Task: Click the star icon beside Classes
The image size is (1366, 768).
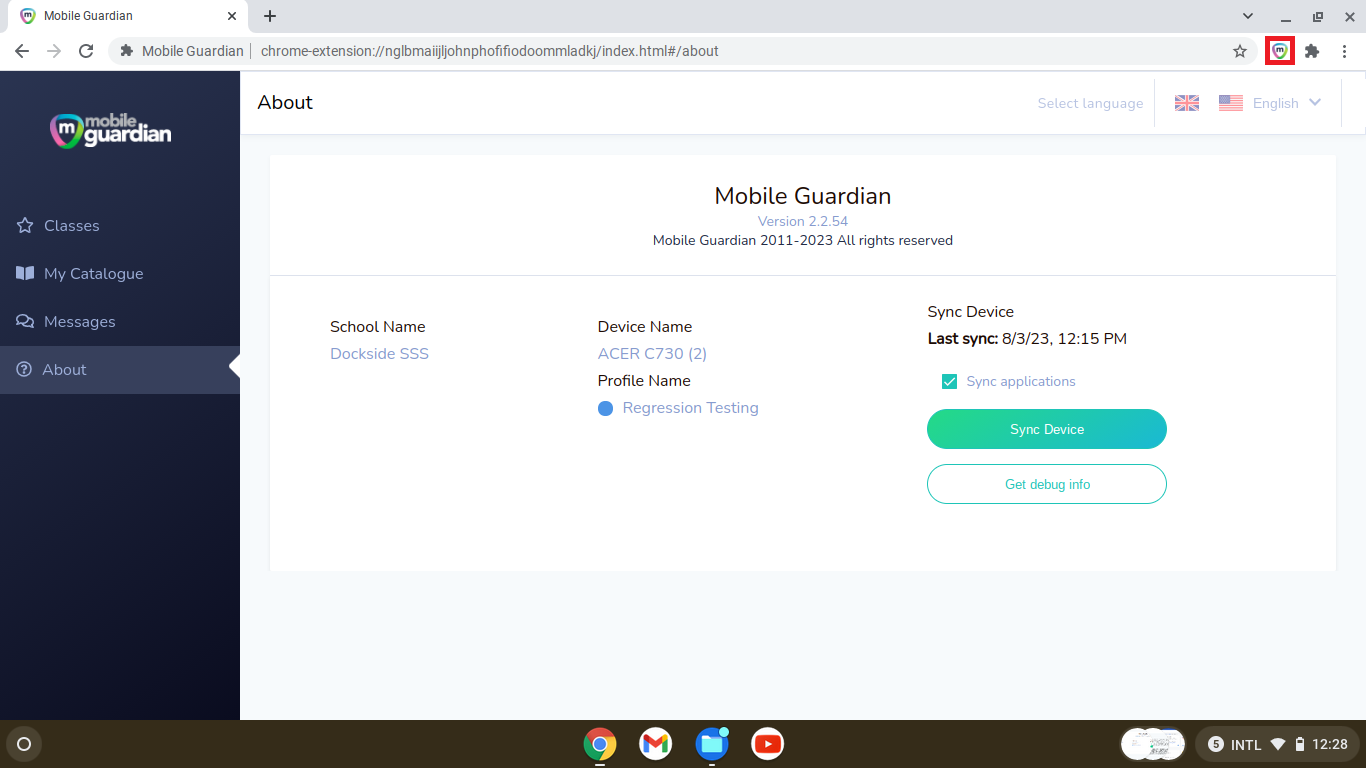Action: (25, 226)
